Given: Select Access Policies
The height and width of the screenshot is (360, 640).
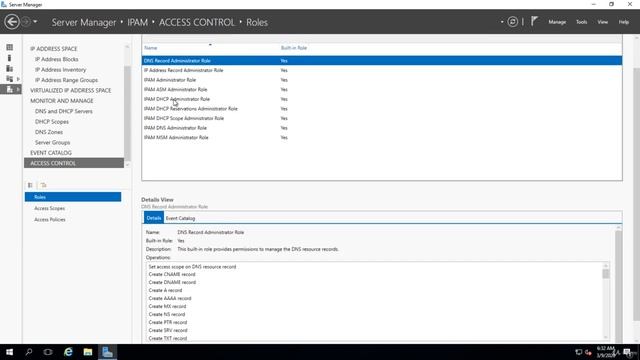Looking at the screenshot, I should (50, 220).
